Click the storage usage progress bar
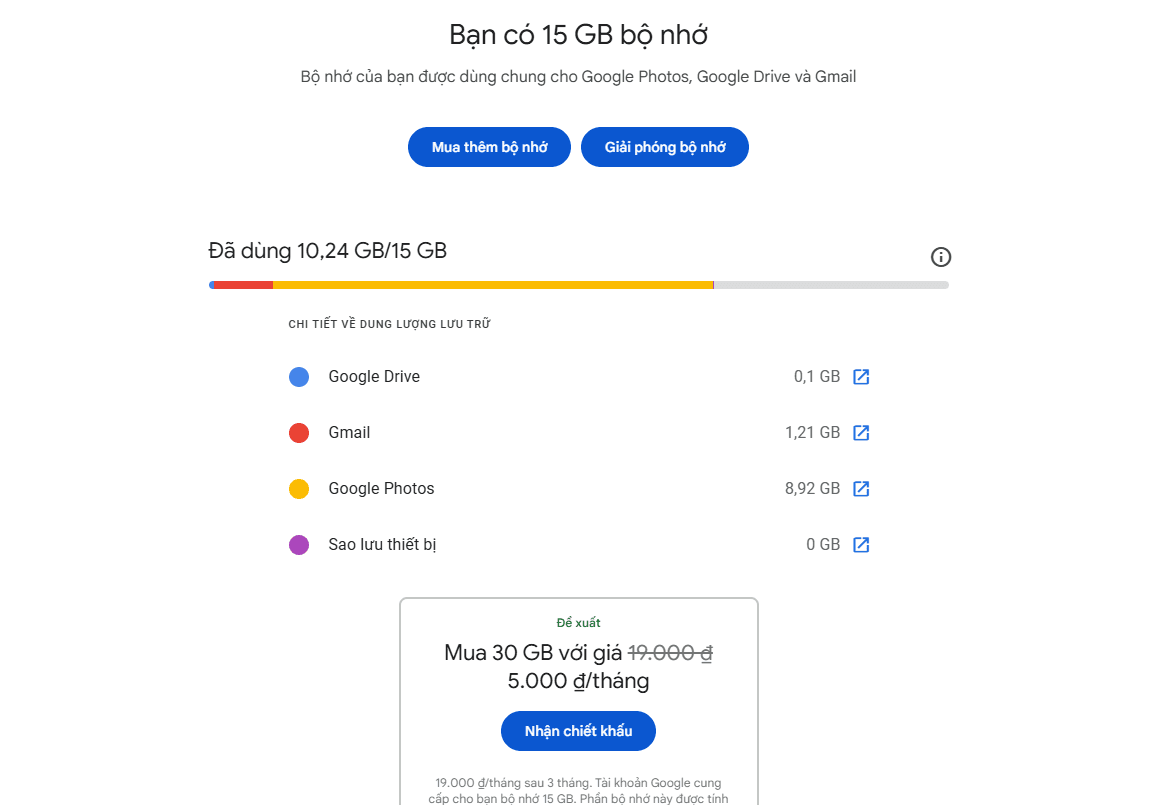Screen dimensions: 1167x805 [x=578, y=284]
